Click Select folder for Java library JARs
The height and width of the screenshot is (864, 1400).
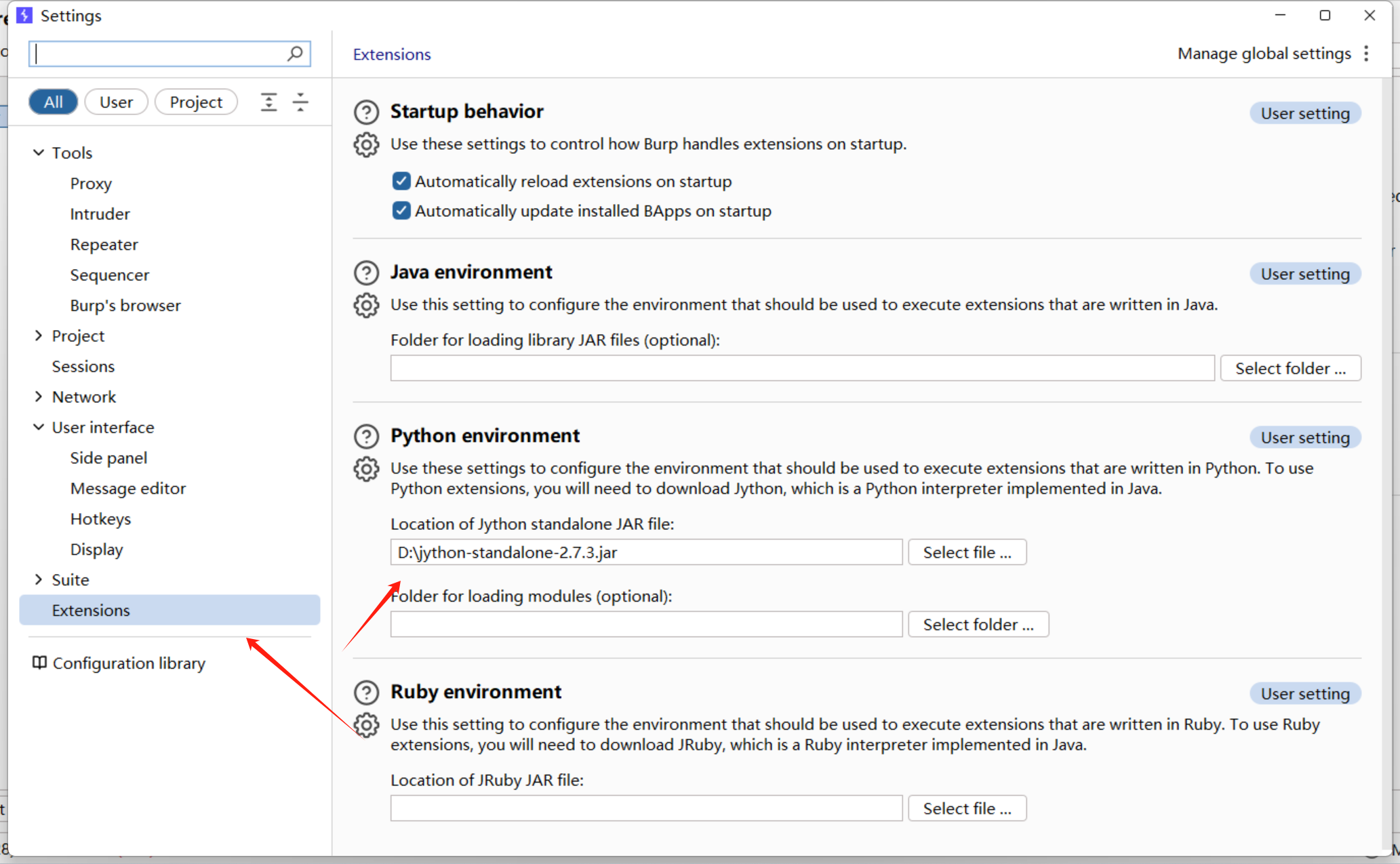[x=1289, y=368]
